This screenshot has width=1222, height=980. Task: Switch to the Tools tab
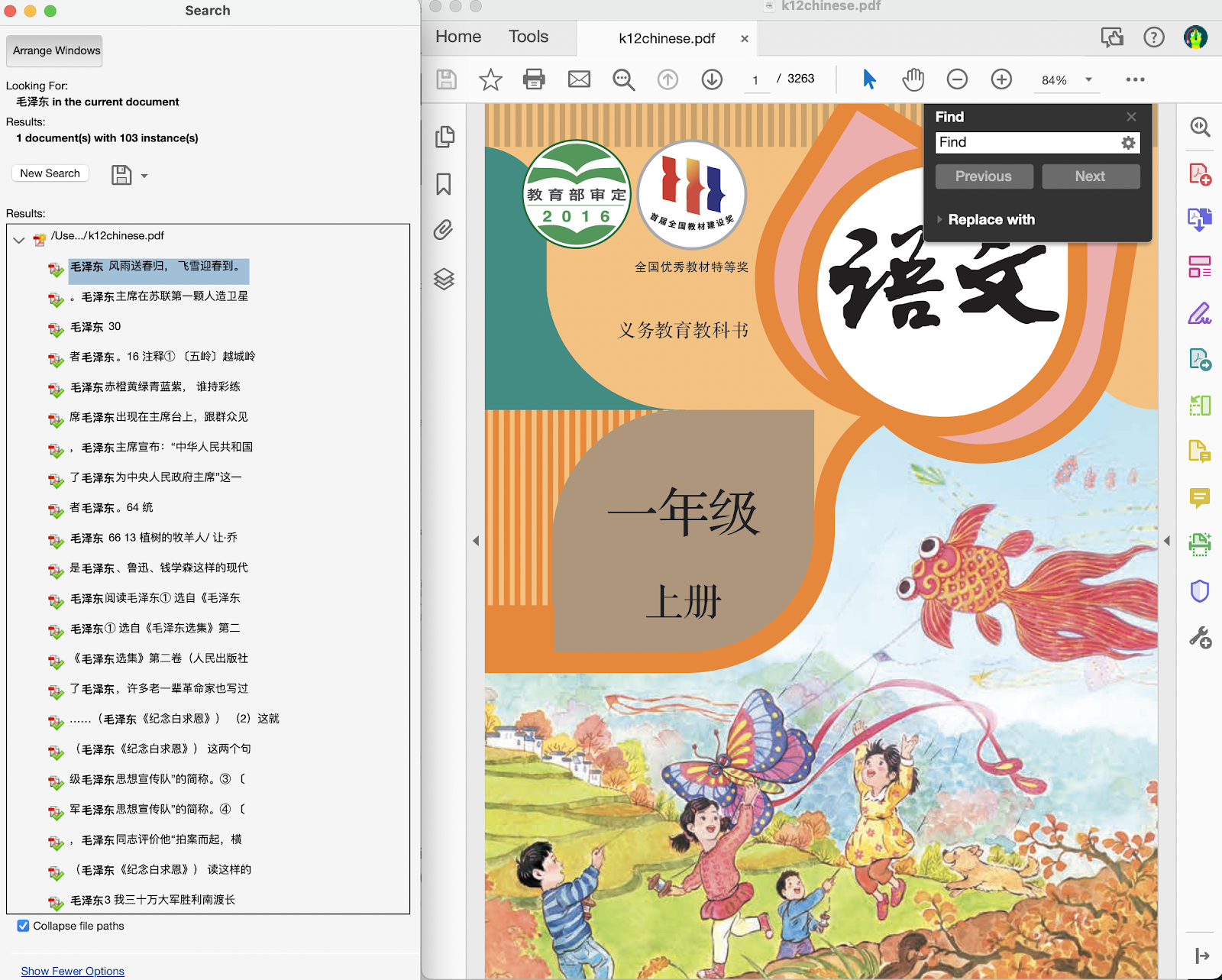point(529,37)
